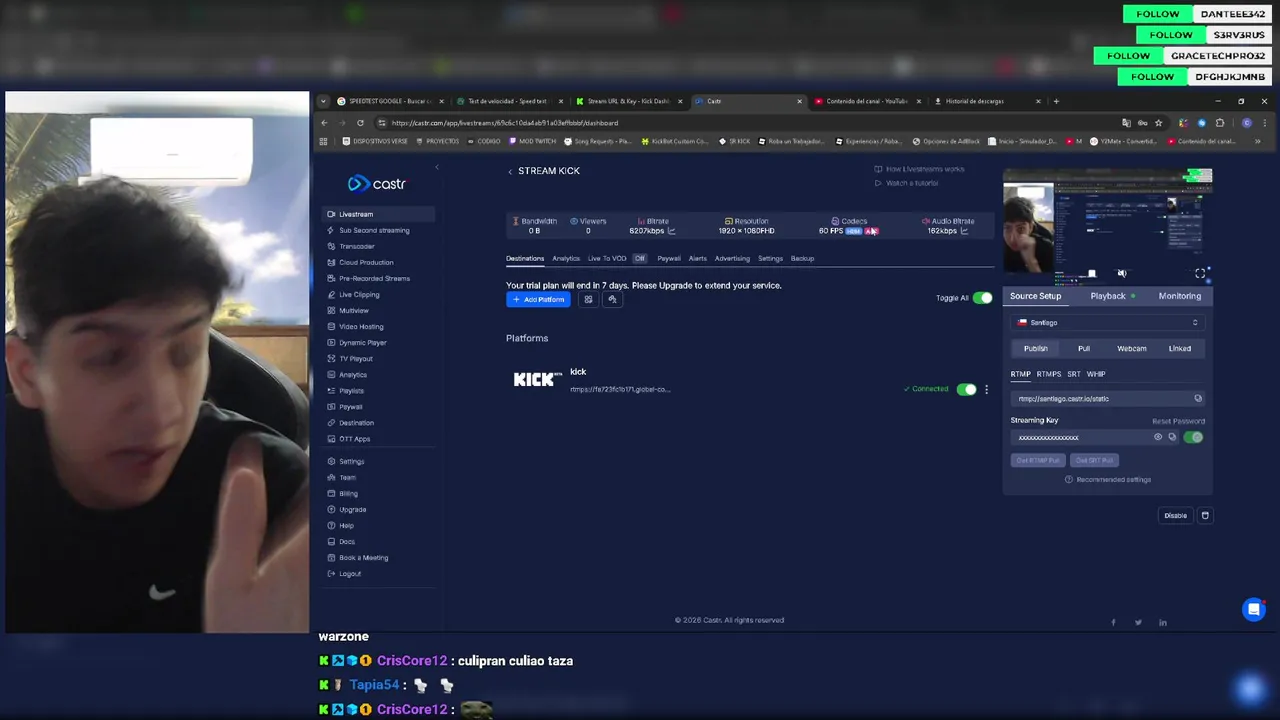This screenshot has height=720, width=1280.
Task: Select the Webcam source mode
Action: (x=1132, y=348)
